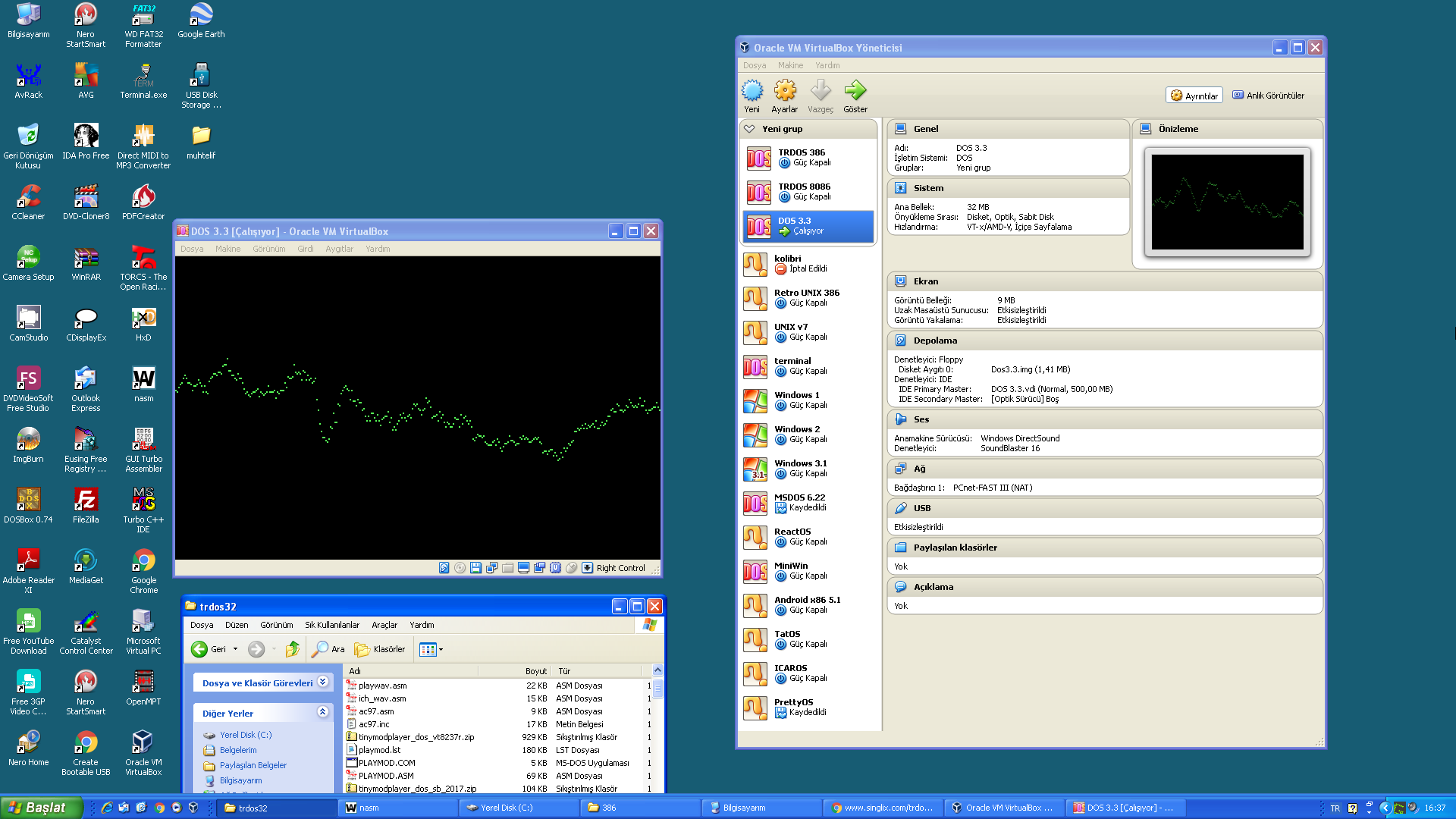Click the optical disc icon in VM status bar
The width and height of the screenshot is (1456, 819).
(460, 568)
